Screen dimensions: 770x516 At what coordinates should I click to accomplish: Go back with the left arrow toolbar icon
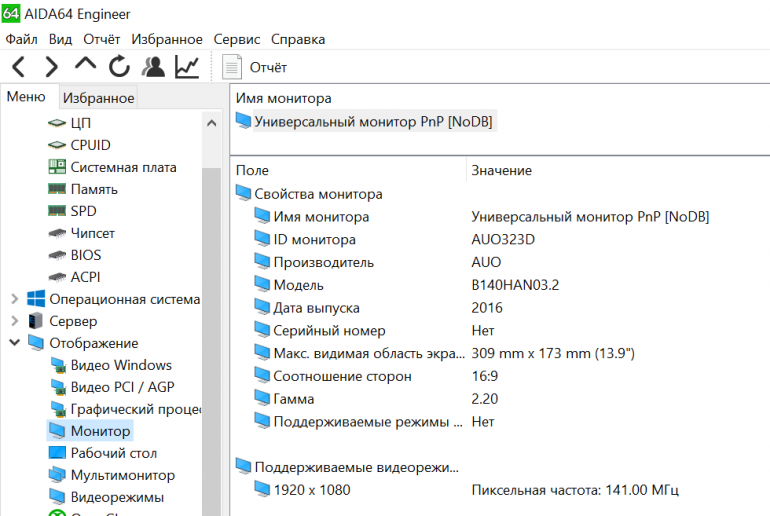pos(18,67)
